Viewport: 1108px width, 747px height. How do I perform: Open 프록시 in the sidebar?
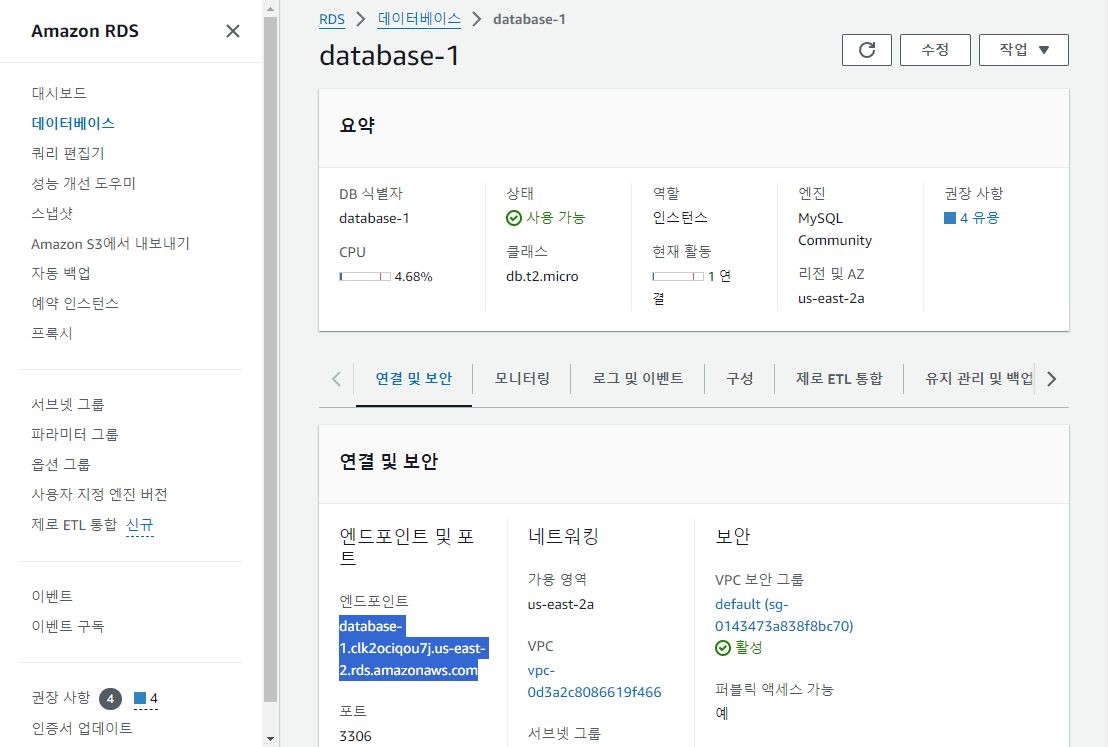[x=52, y=334]
